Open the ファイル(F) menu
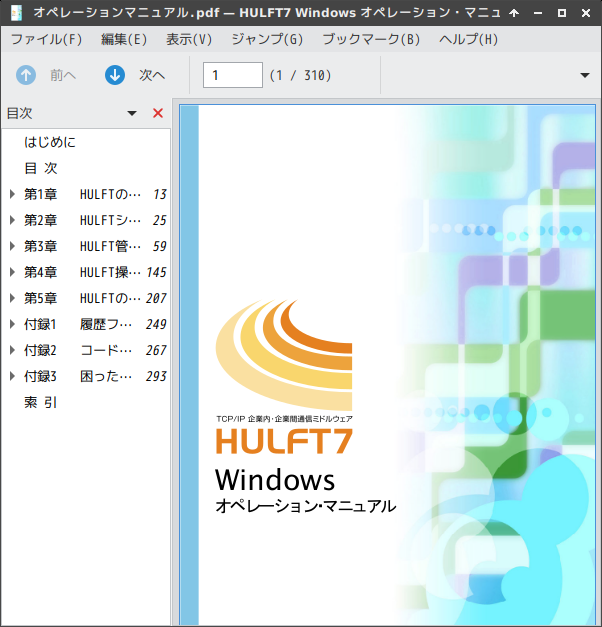The width and height of the screenshot is (602, 627). click(46, 39)
